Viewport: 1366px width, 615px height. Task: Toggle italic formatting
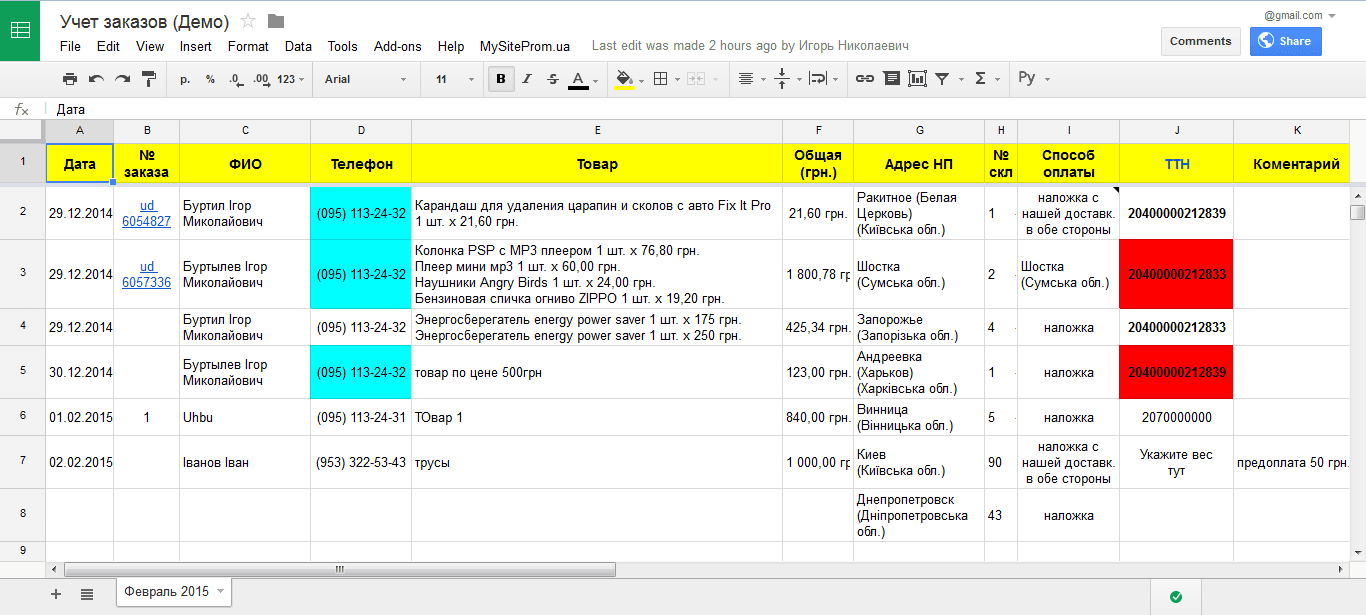527,79
